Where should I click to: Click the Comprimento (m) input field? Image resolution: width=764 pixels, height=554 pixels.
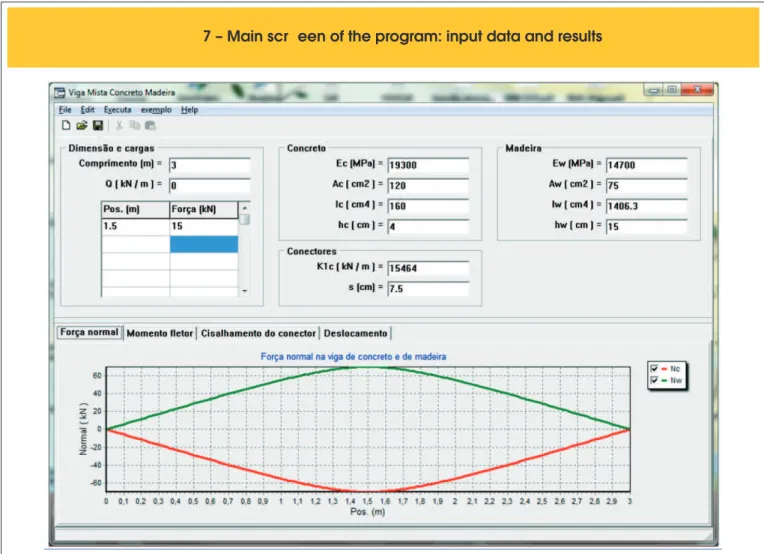210,165
